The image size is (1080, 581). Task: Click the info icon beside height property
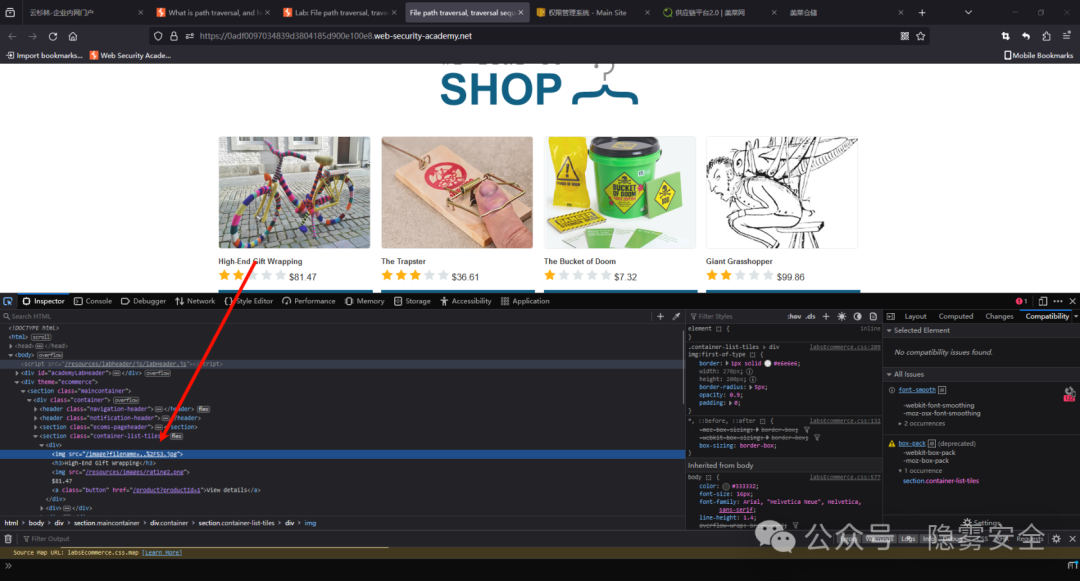point(752,379)
